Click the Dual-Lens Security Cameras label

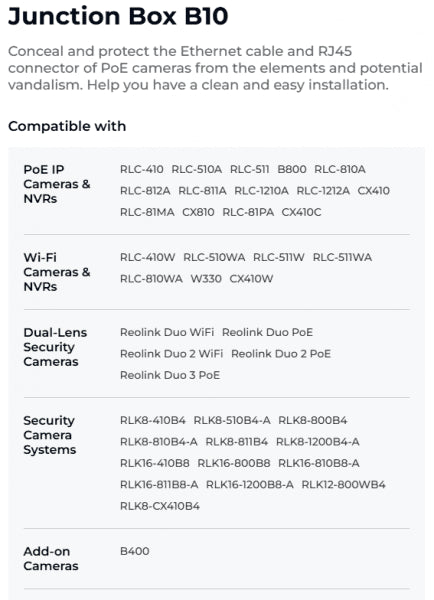point(55,347)
